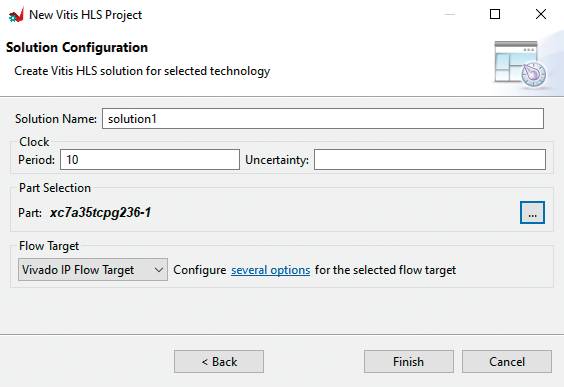The height and width of the screenshot is (387, 564).
Task: Click the Clock group label
Action: coord(34,142)
